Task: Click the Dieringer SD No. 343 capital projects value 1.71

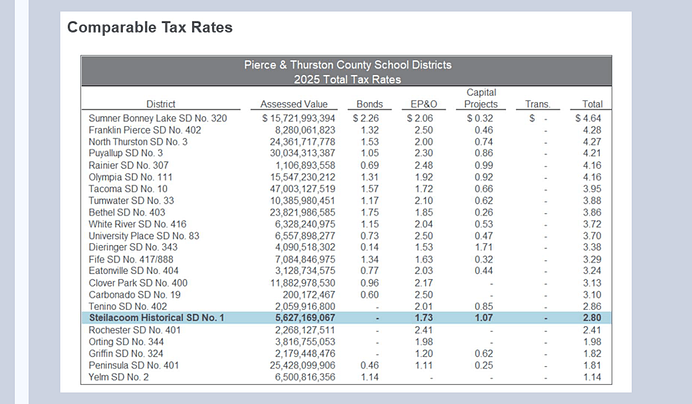Action: [x=483, y=247]
